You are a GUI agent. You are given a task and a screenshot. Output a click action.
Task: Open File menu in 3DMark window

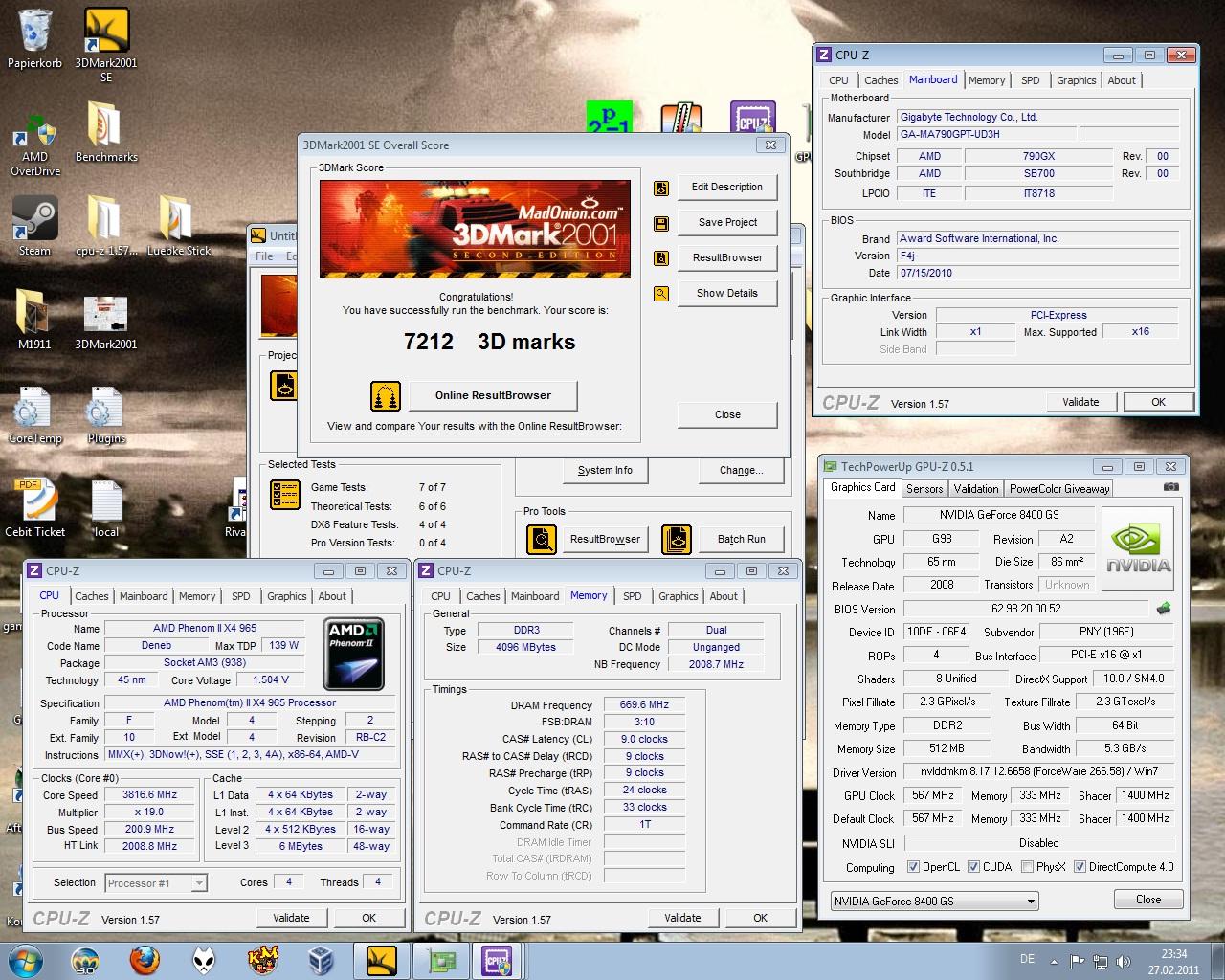coord(264,256)
